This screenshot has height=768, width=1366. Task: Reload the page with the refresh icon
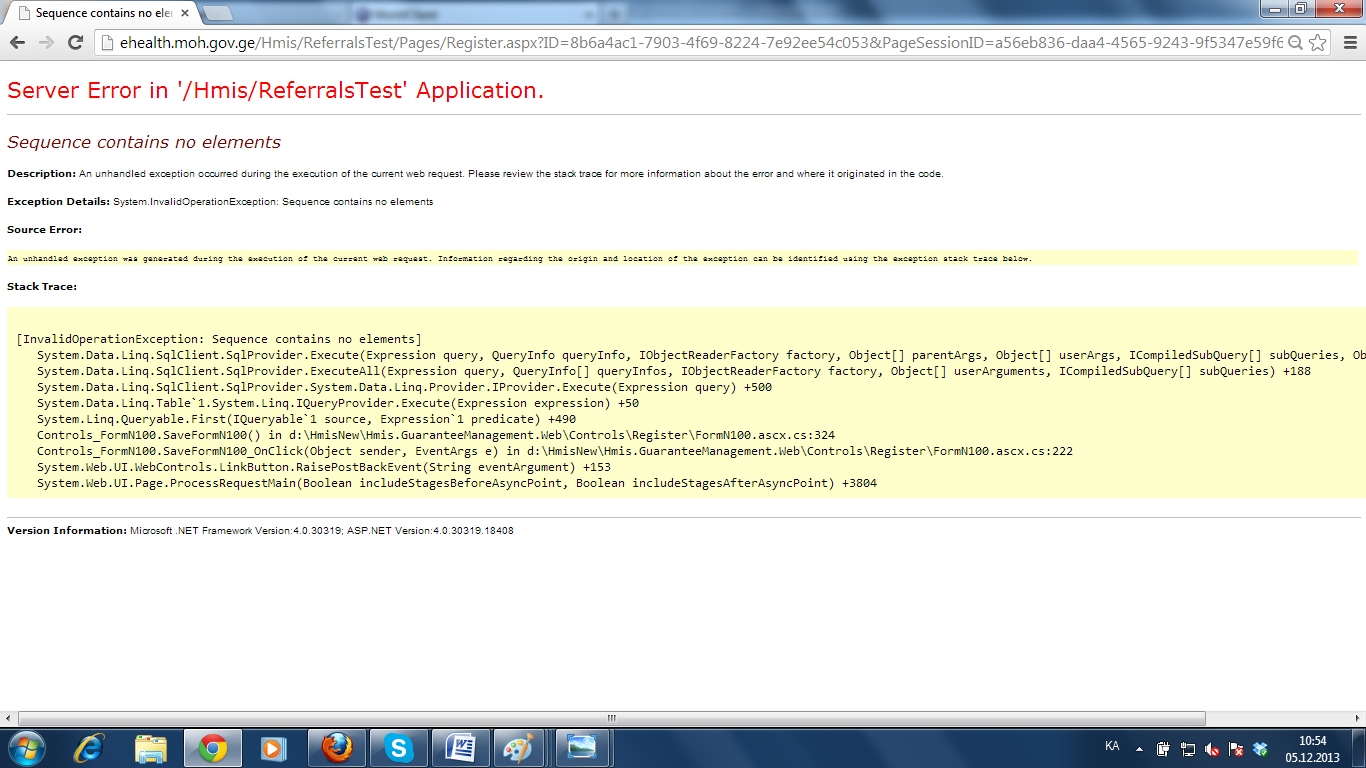(x=75, y=42)
